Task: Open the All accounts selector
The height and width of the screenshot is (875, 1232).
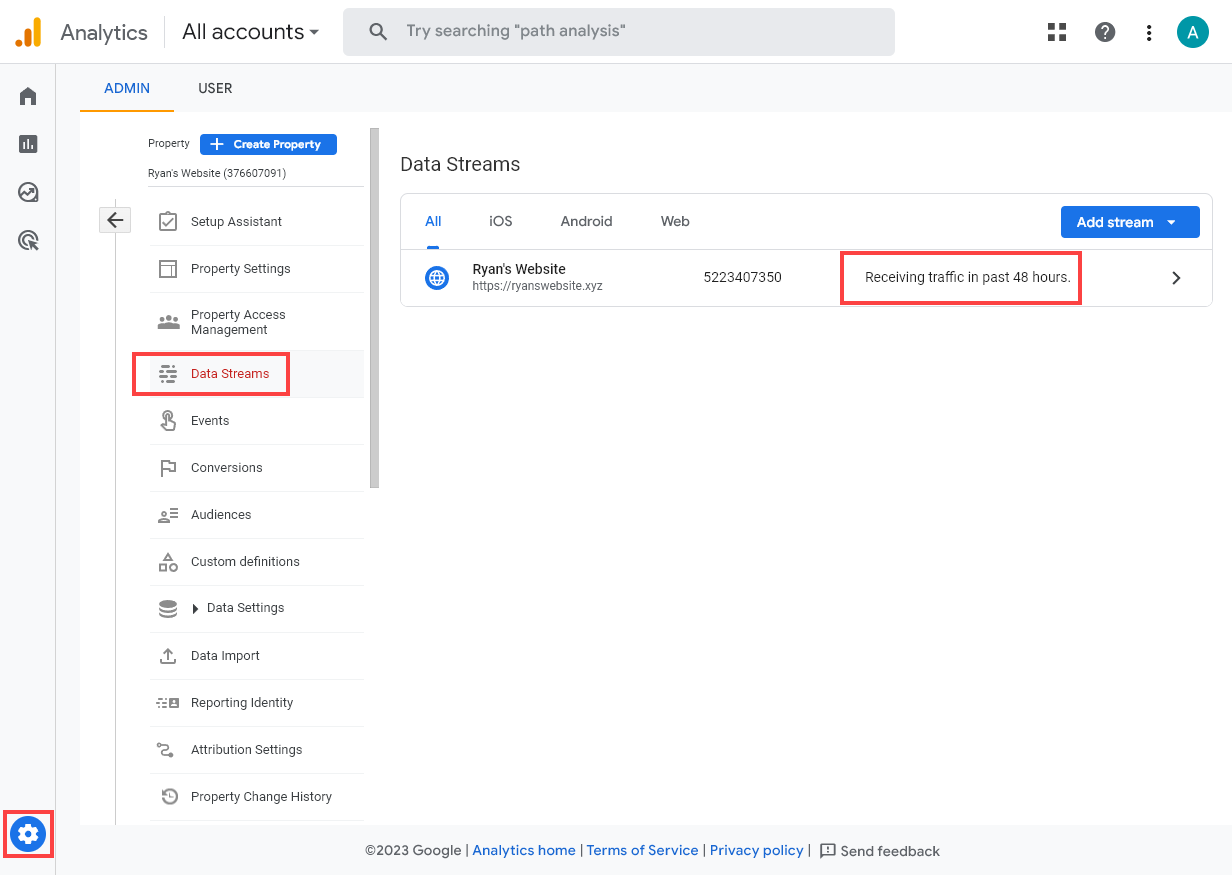Action: pos(249,31)
